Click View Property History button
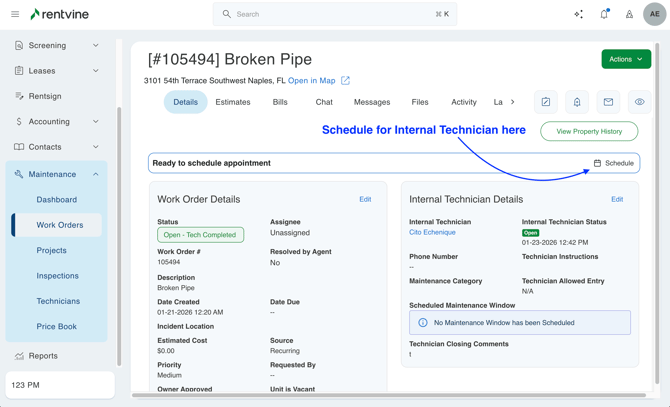Screen dimensions: 670x407 tap(589, 131)
